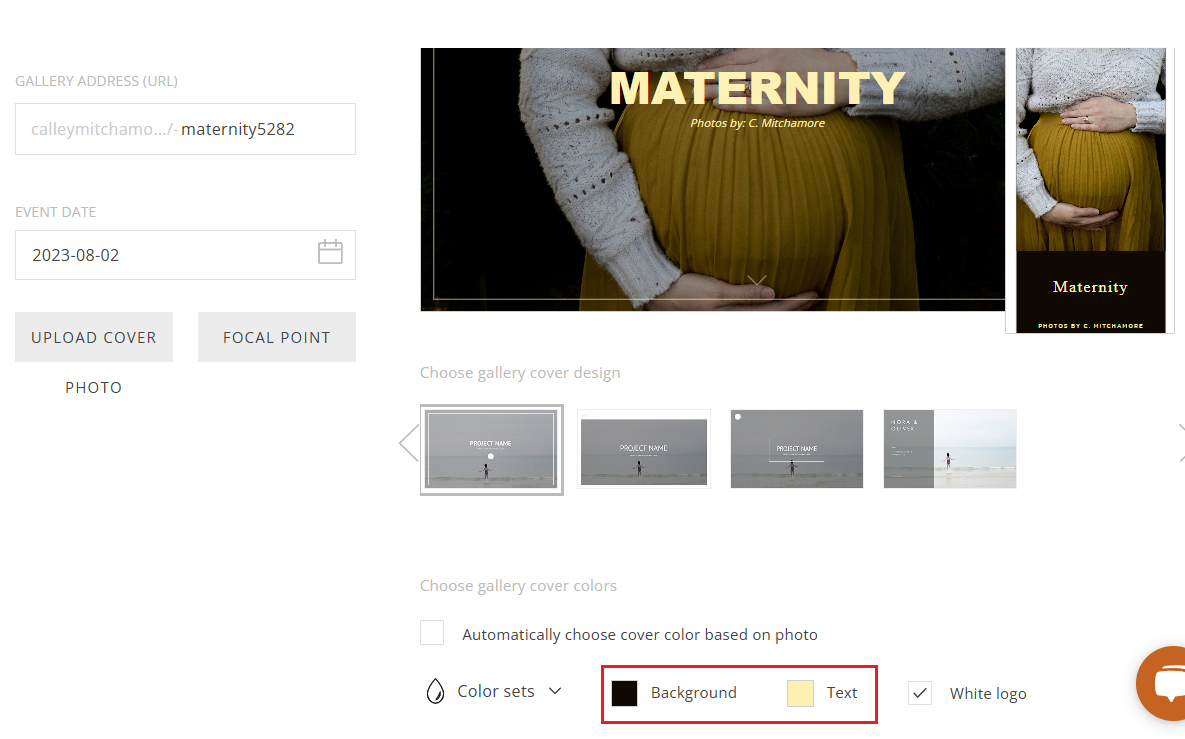Select the first framed cover design thumbnail
The image size is (1185, 739).
(492, 450)
